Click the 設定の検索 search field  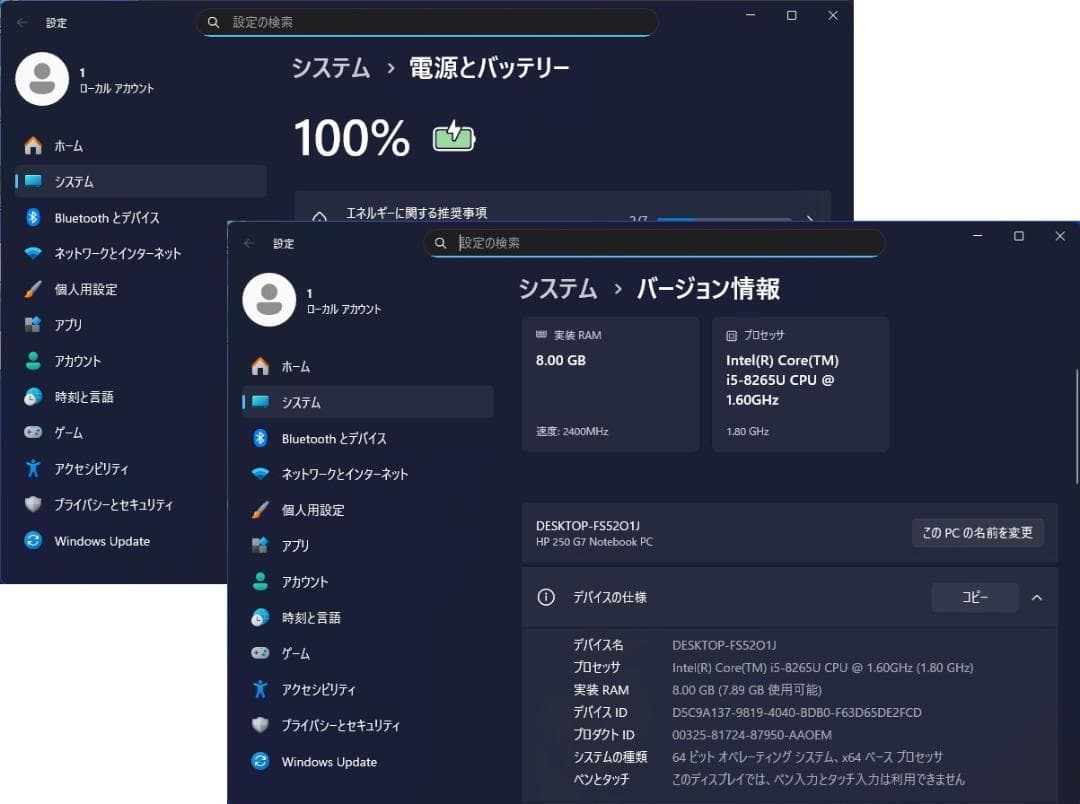pos(655,243)
